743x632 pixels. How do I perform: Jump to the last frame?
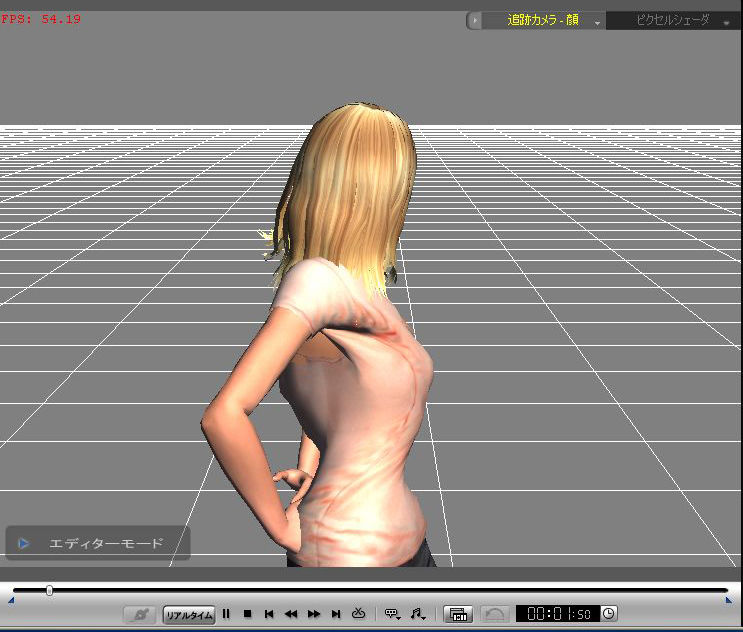point(336,614)
